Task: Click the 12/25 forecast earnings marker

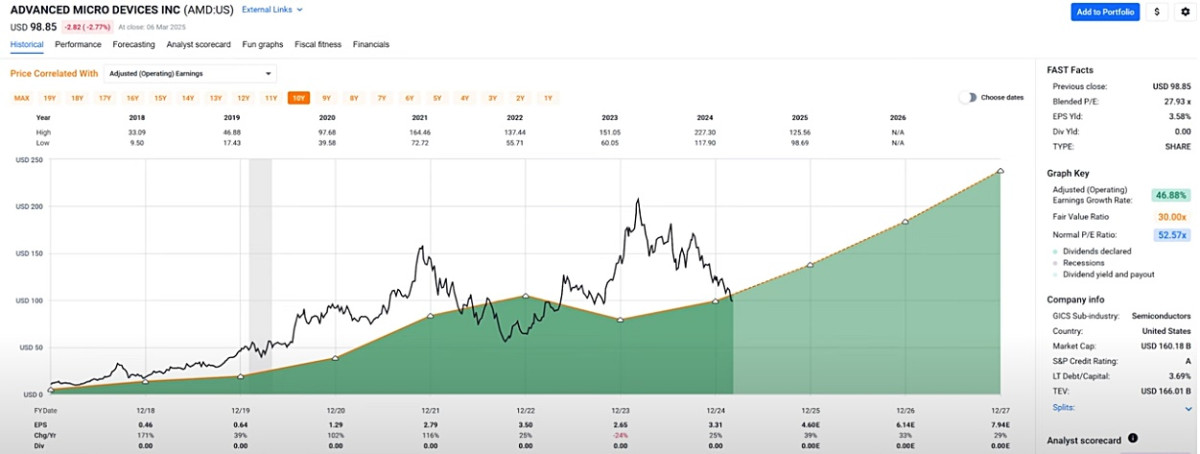Action: 810,264
